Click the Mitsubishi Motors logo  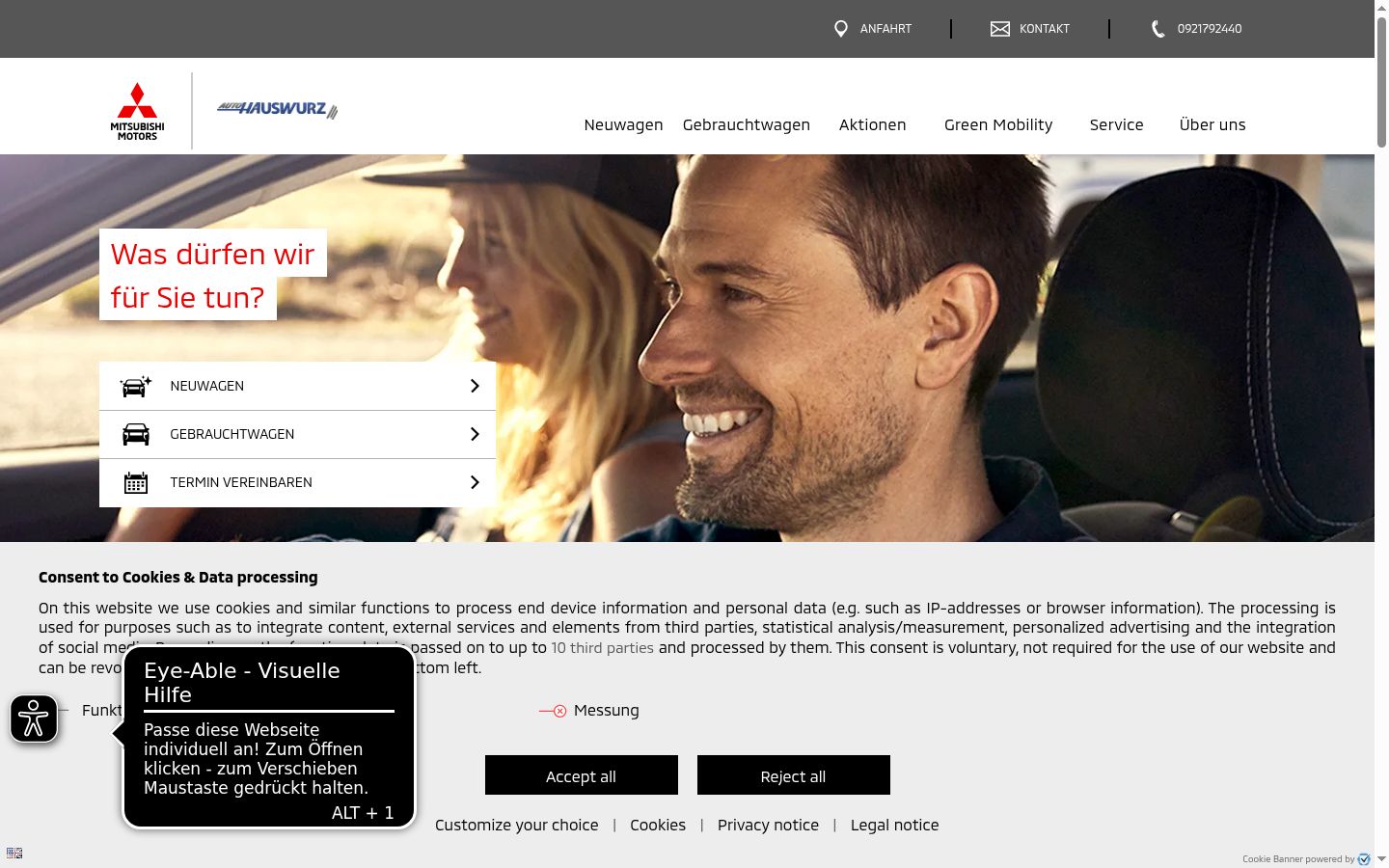coord(137,112)
